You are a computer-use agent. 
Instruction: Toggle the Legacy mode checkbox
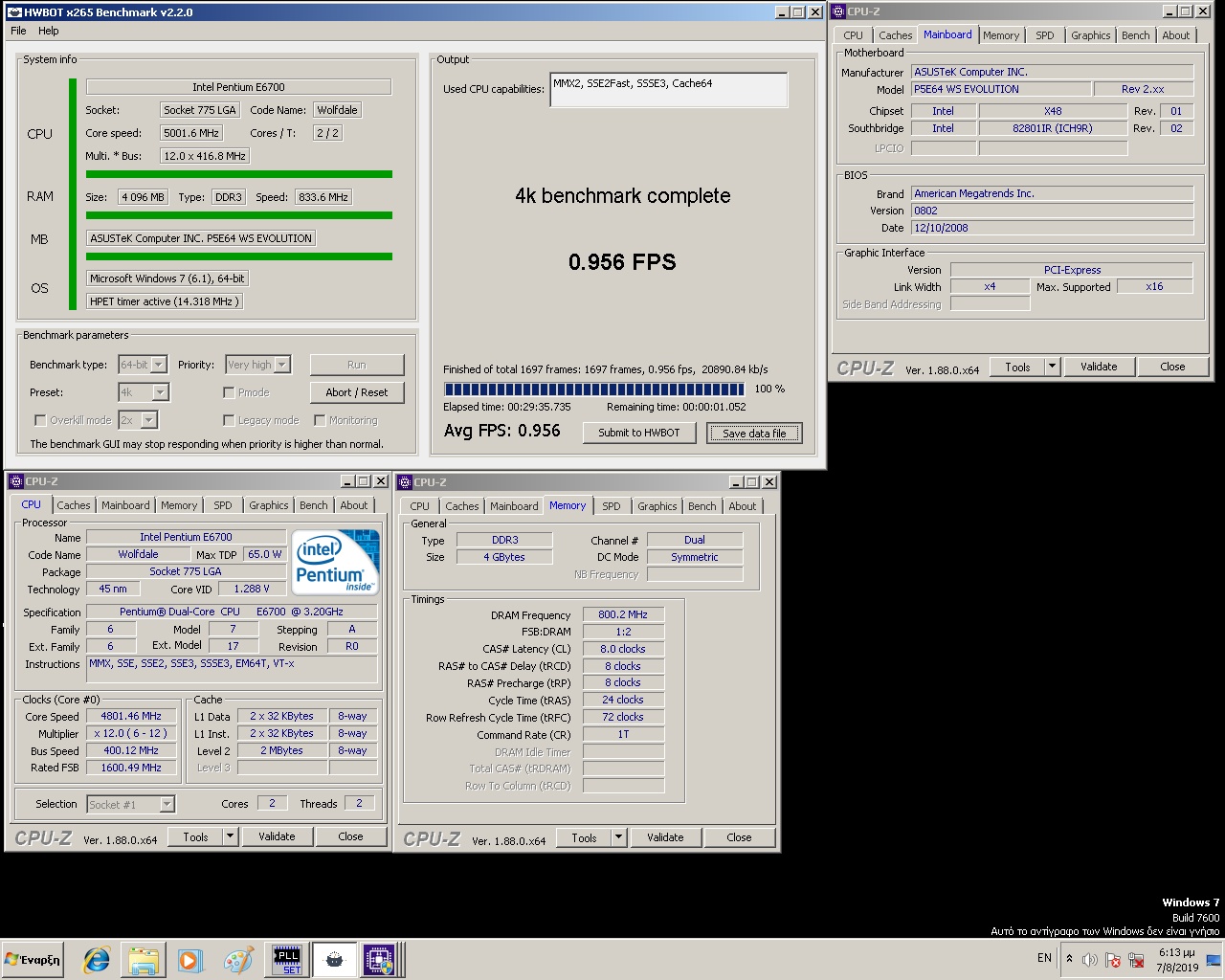coord(229,420)
